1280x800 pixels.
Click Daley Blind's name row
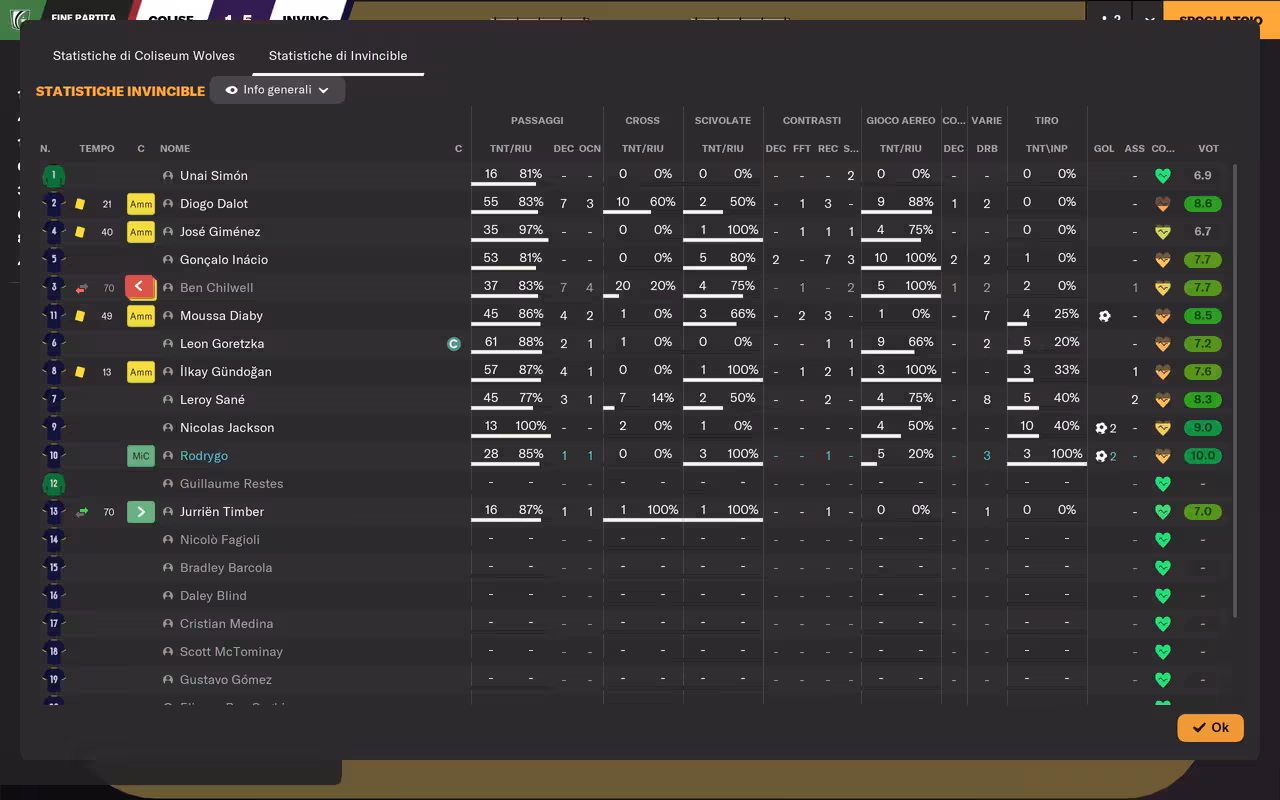pos(213,596)
